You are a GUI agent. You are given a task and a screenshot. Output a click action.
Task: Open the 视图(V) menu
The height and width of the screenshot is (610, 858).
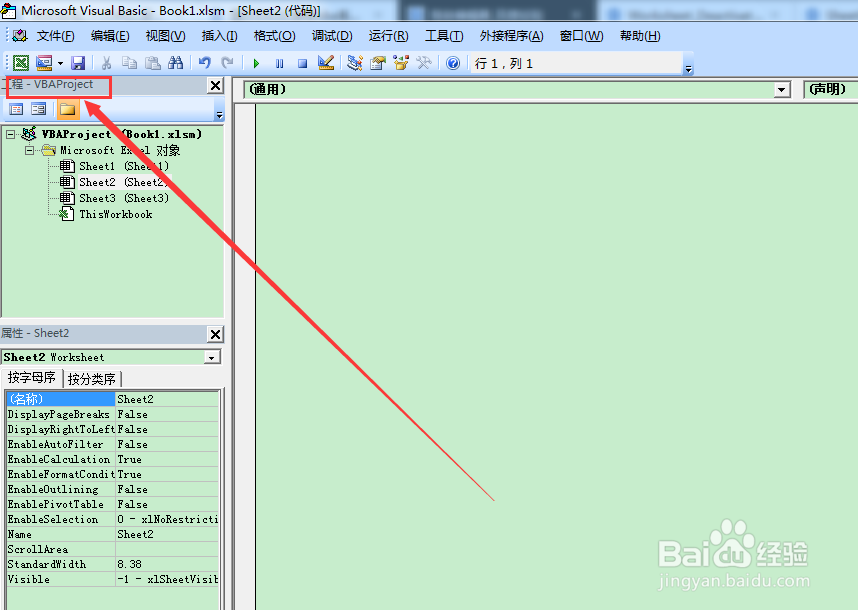tap(165, 36)
